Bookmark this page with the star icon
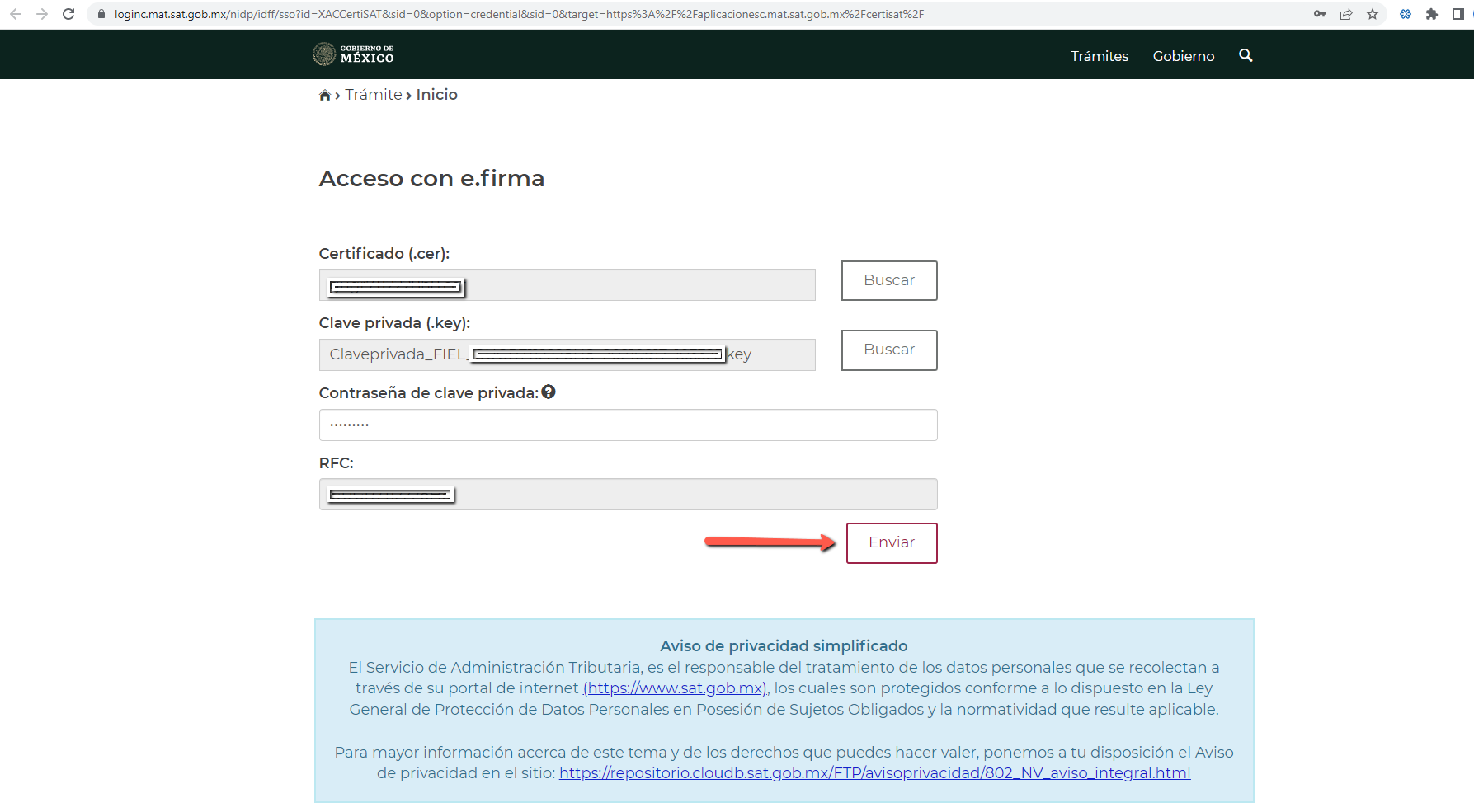 (x=1373, y=14)
